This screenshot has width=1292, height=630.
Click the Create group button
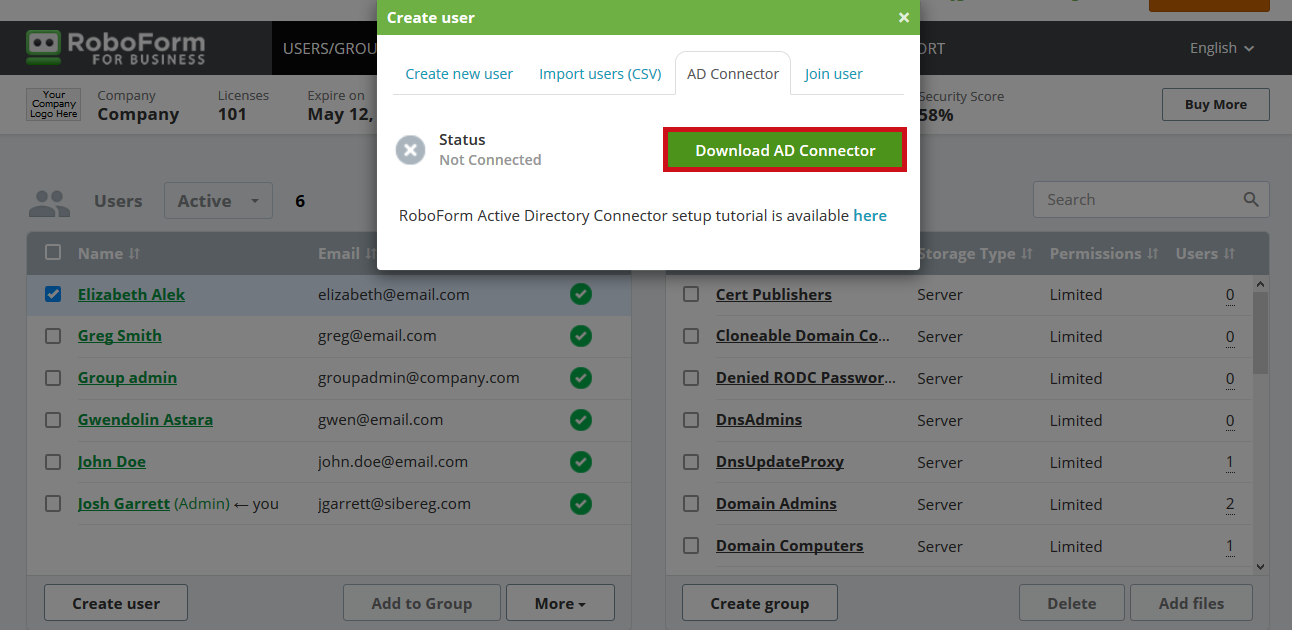click(760, 603)
